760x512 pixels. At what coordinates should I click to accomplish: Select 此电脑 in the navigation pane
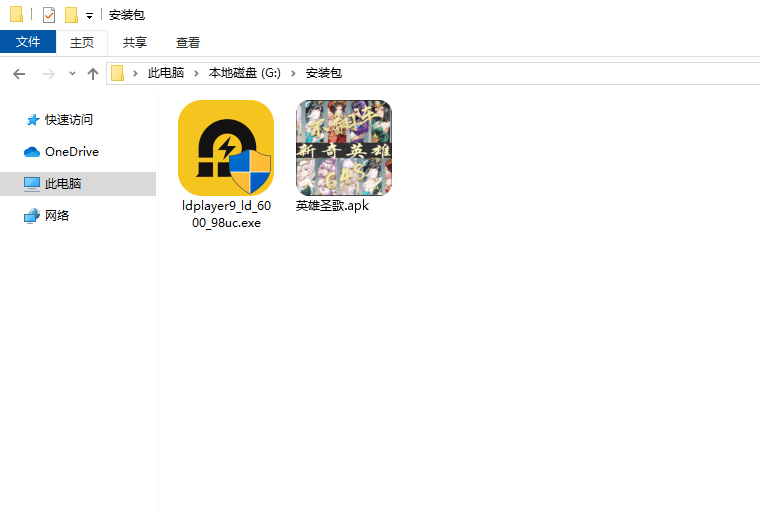tap(78, 184)
